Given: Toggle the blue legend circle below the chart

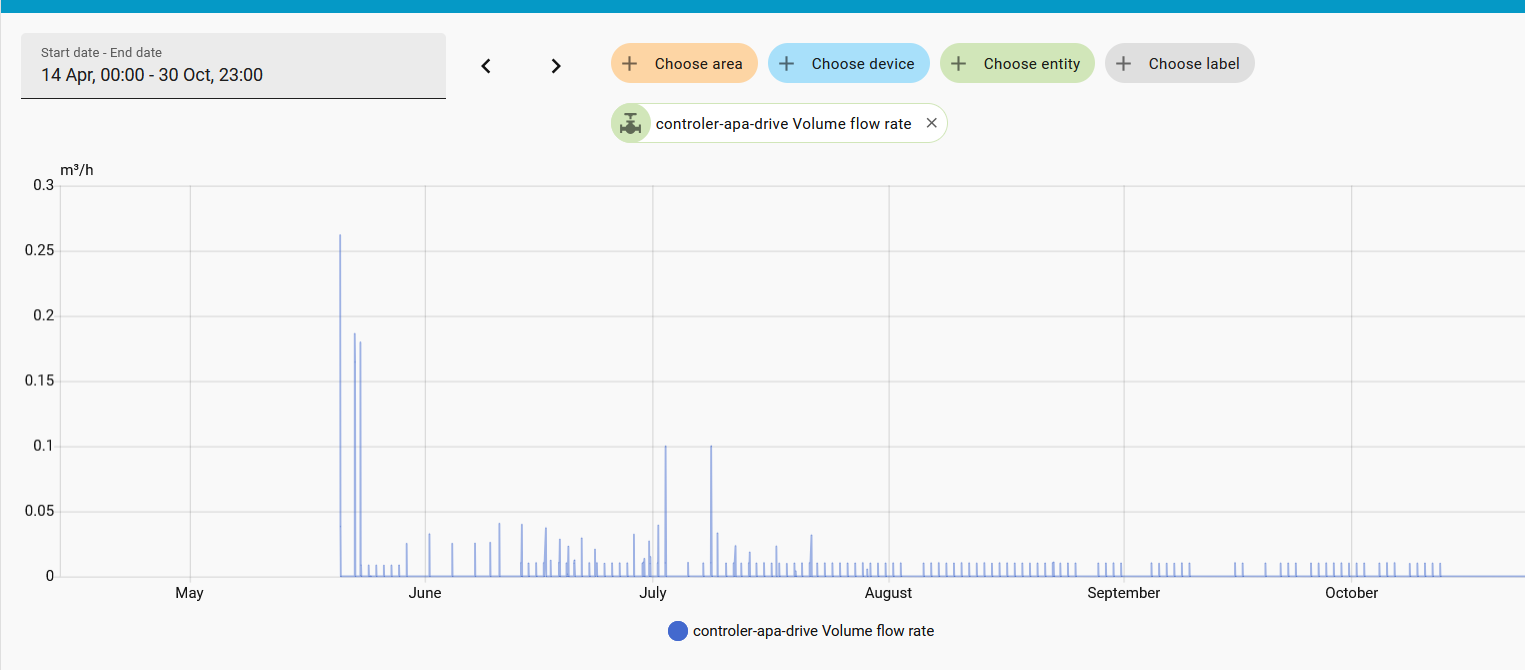Looking at the screenshot, I should click(677, 631).
